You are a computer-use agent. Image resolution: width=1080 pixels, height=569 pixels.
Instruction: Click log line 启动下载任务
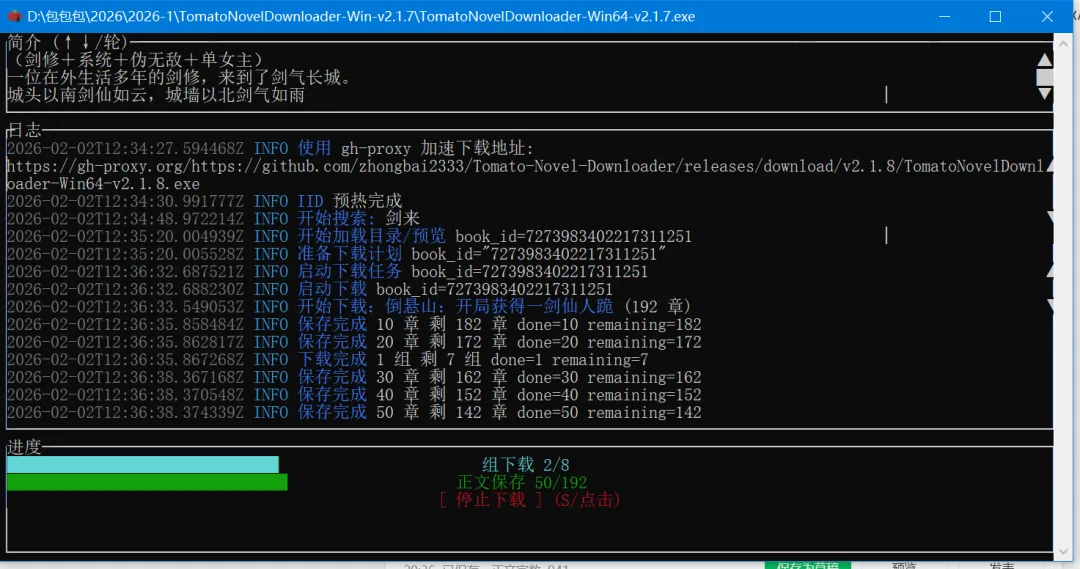click(x=327, y=271)
